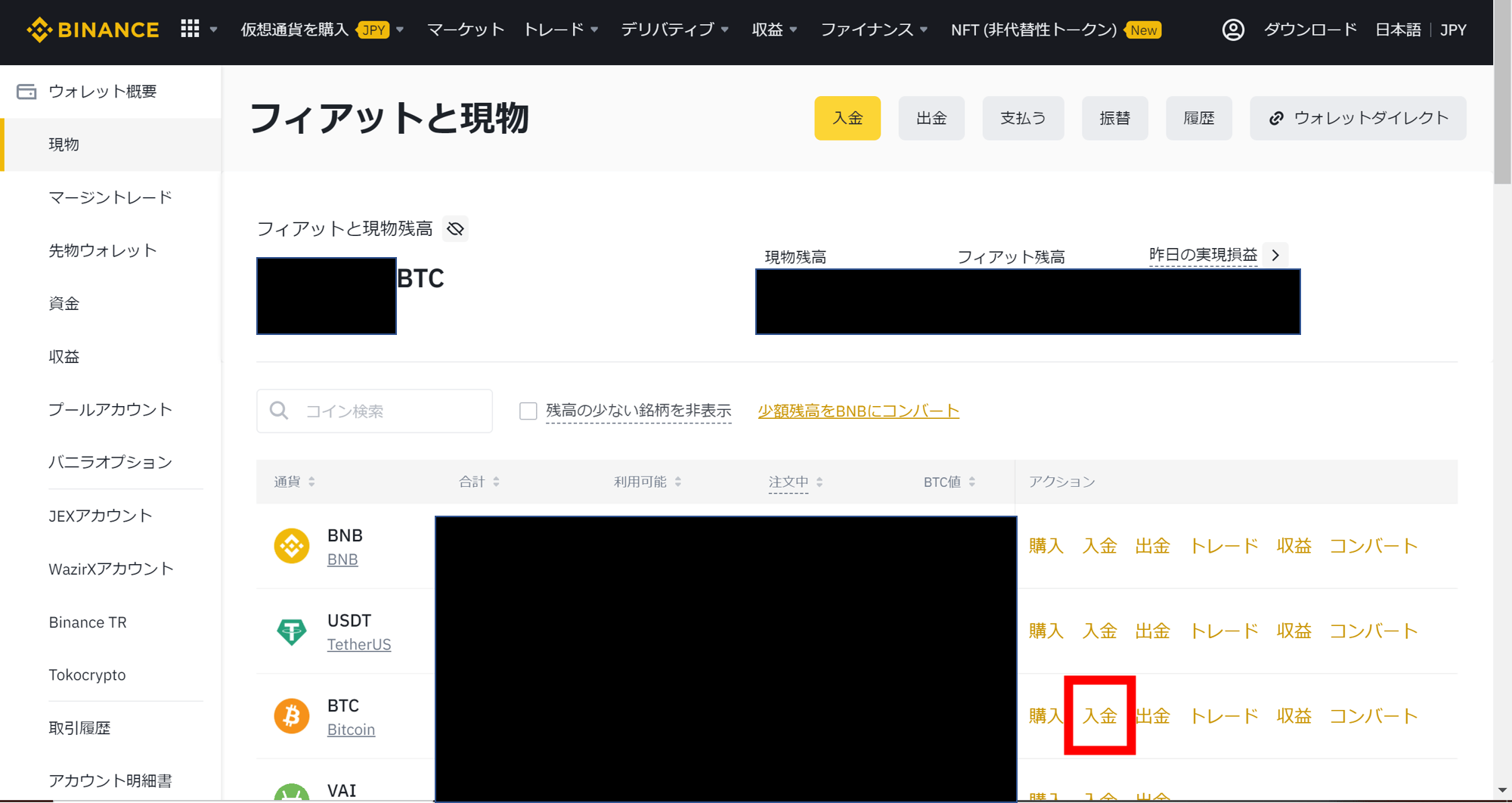
Task: Click the Binance logo
Action: (92, 29)
